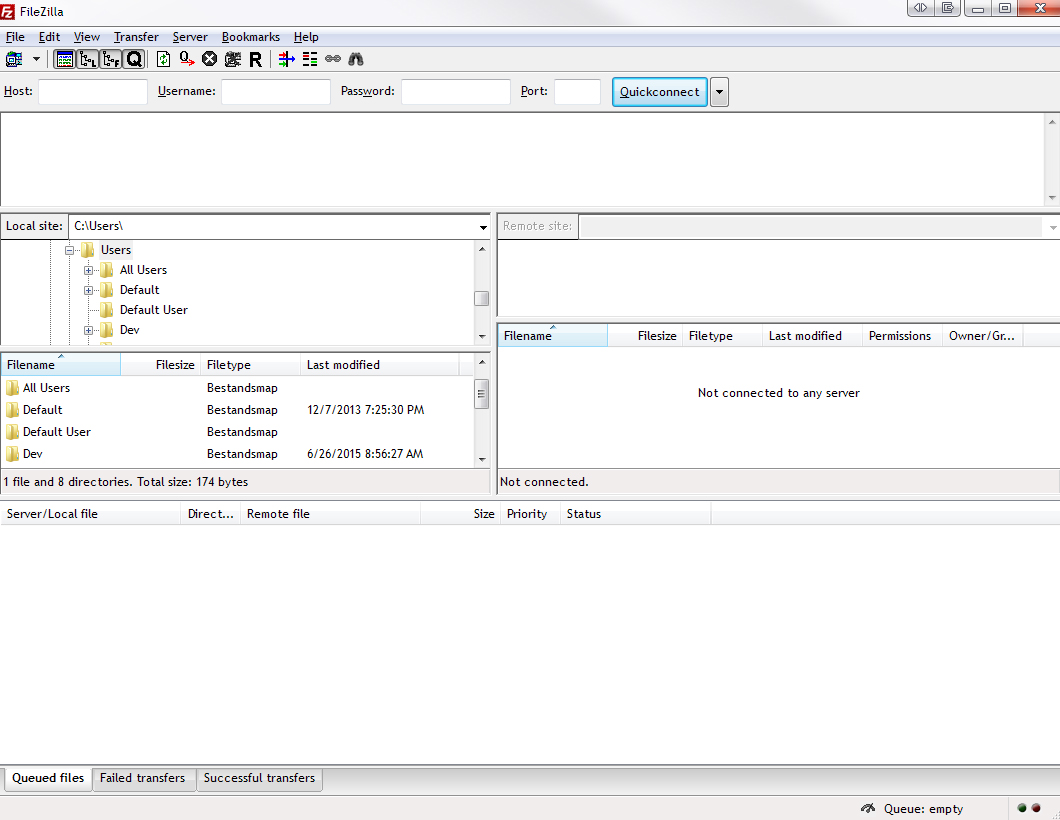Collapse the Users folder in the tree
The width and height of the screenshot is (1060, 820).
pyautogui.click(x=70, y=250)
